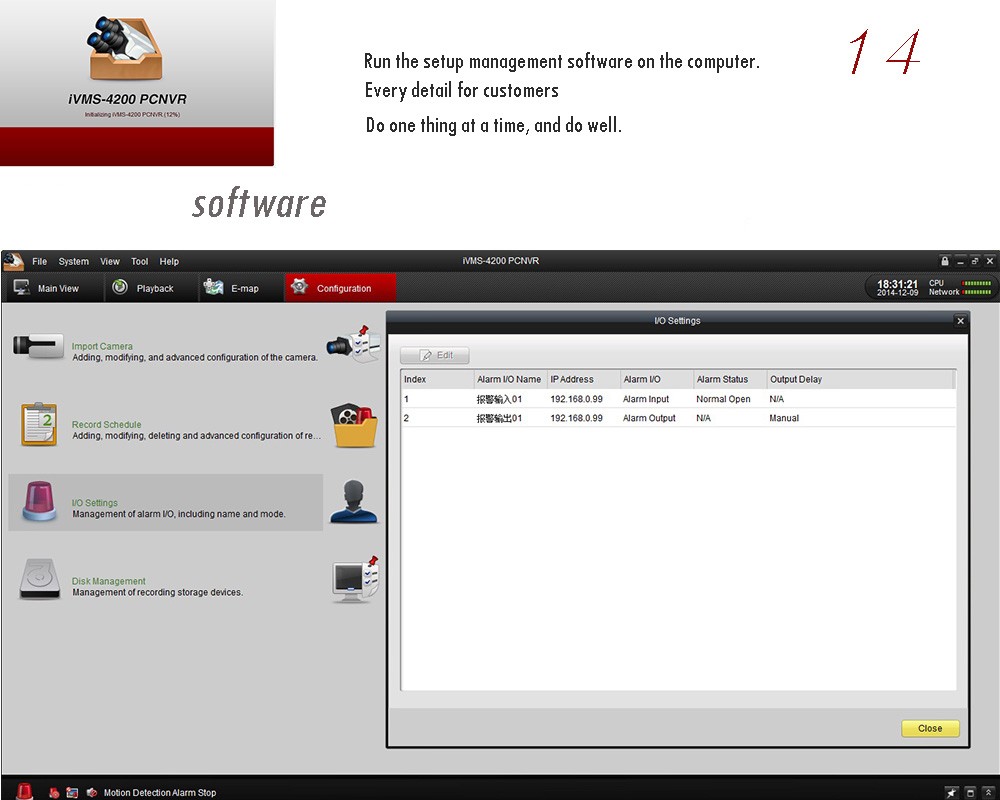
Task: Open the File menu
Action: tap(39, 262)
